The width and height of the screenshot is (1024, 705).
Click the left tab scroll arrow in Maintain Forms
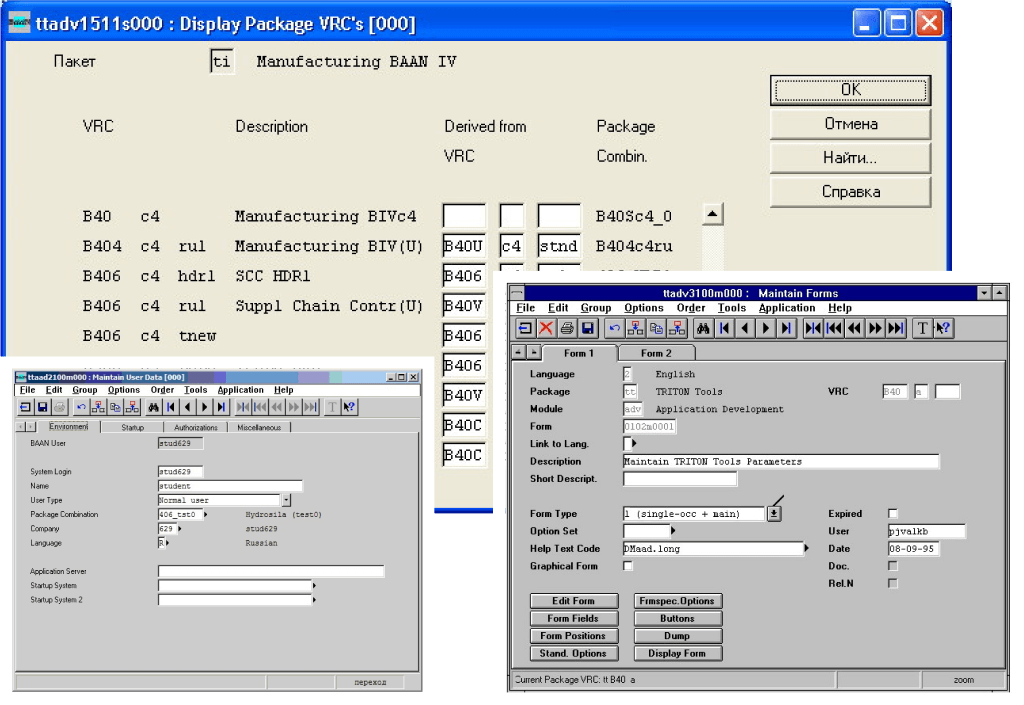pyautogui.click(x=518, y=352)
